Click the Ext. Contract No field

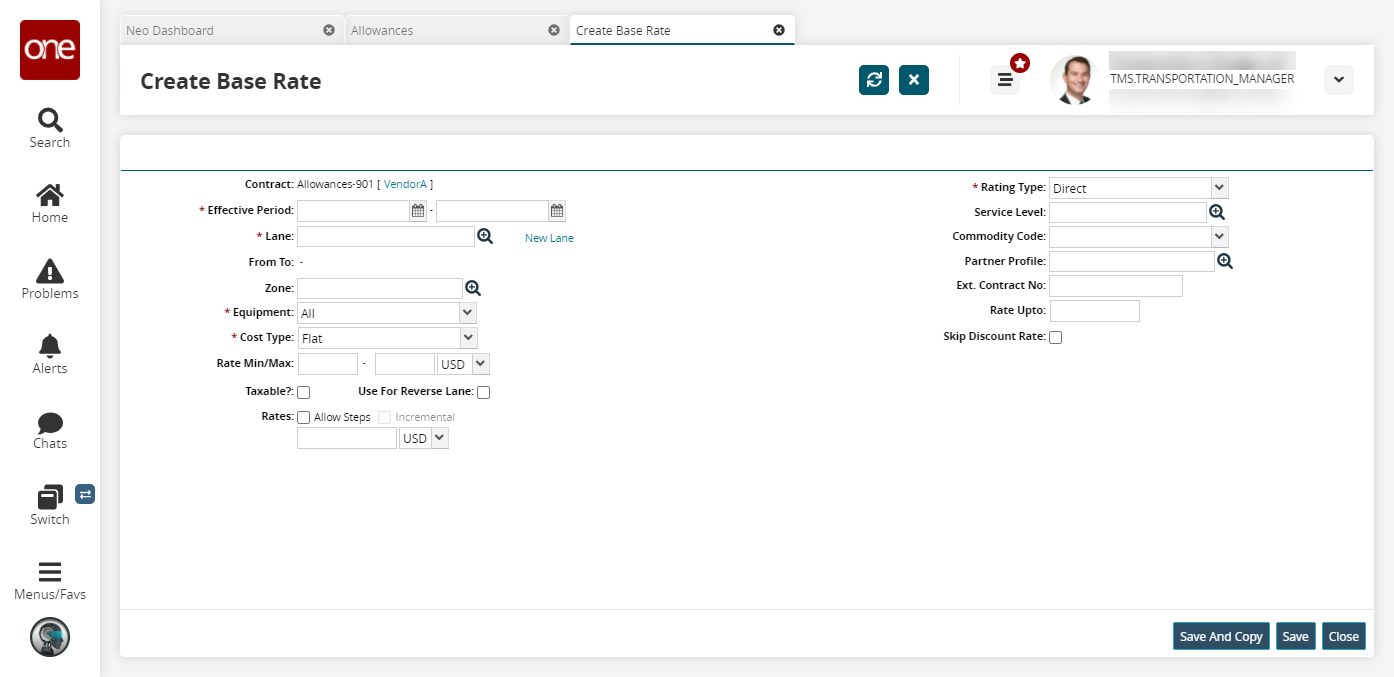[1115, 286]
